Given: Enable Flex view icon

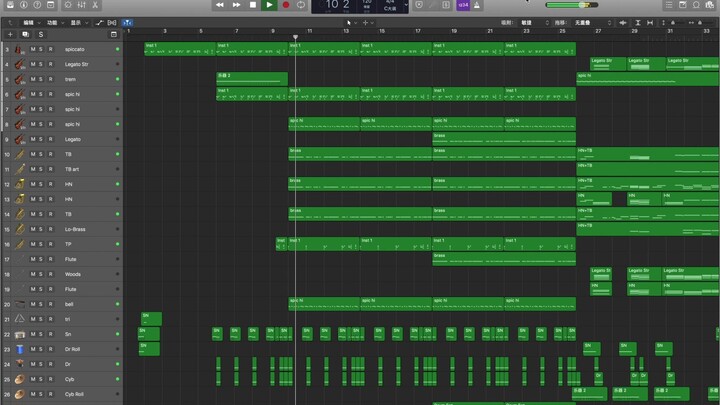Looking at the screenshot, I should coord(112,22).
